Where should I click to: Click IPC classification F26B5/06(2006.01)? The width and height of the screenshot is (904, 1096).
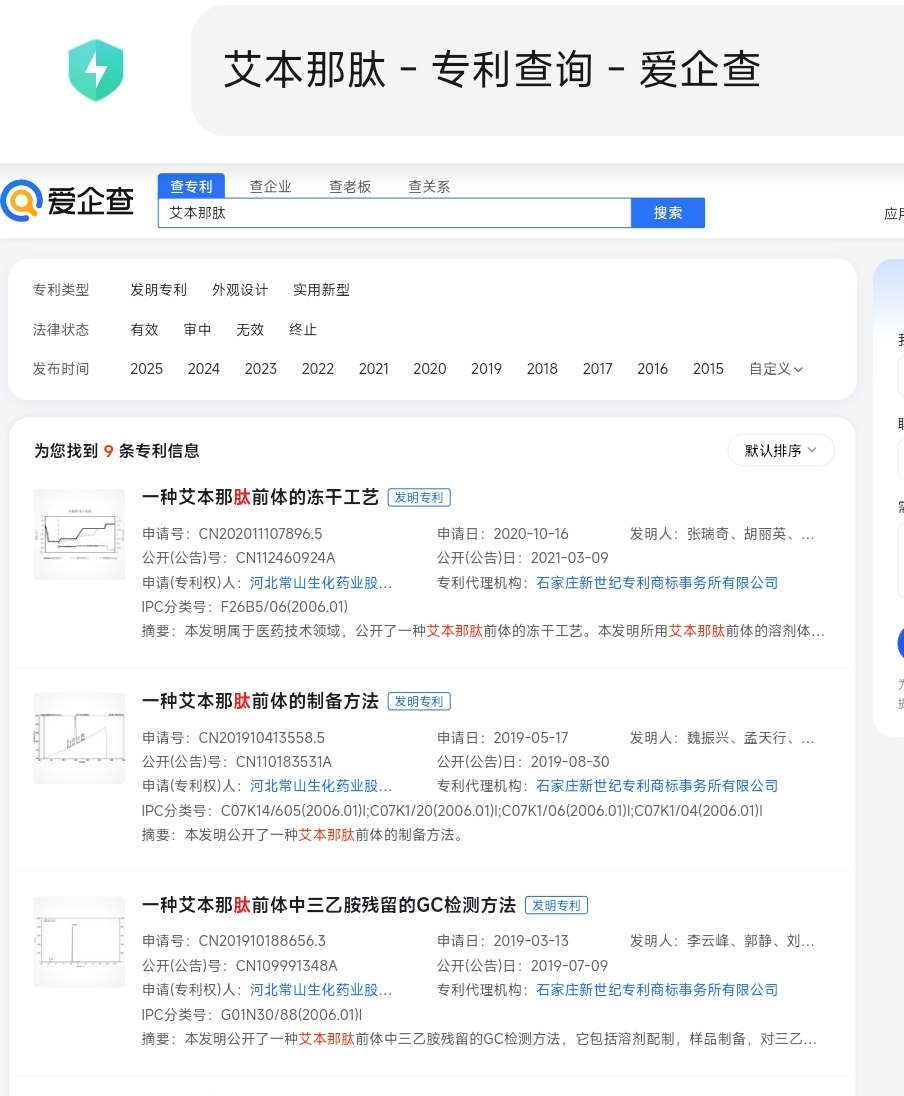pyautogui.click(x=284, y=607)
